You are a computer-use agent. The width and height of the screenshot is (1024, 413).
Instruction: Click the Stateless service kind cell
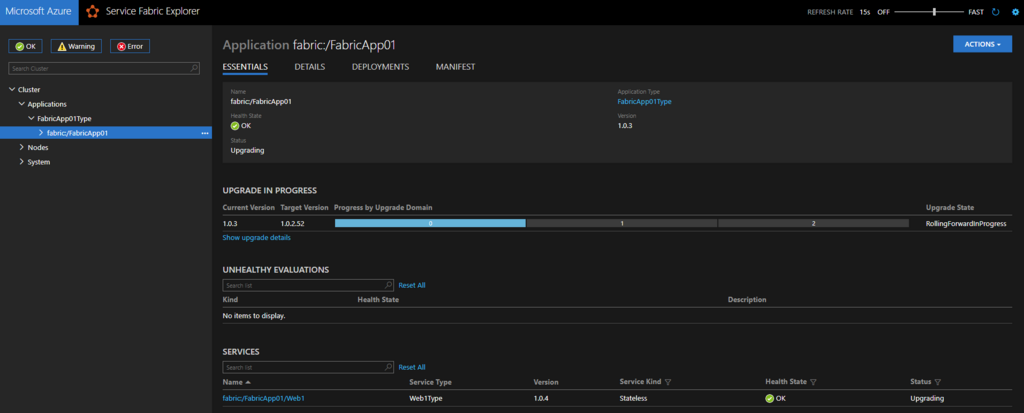[633, 399]
